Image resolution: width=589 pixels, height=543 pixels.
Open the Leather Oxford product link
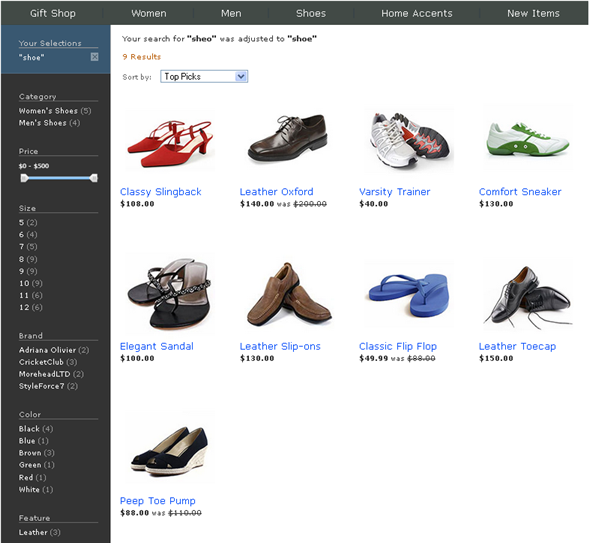tap(276, 192)
